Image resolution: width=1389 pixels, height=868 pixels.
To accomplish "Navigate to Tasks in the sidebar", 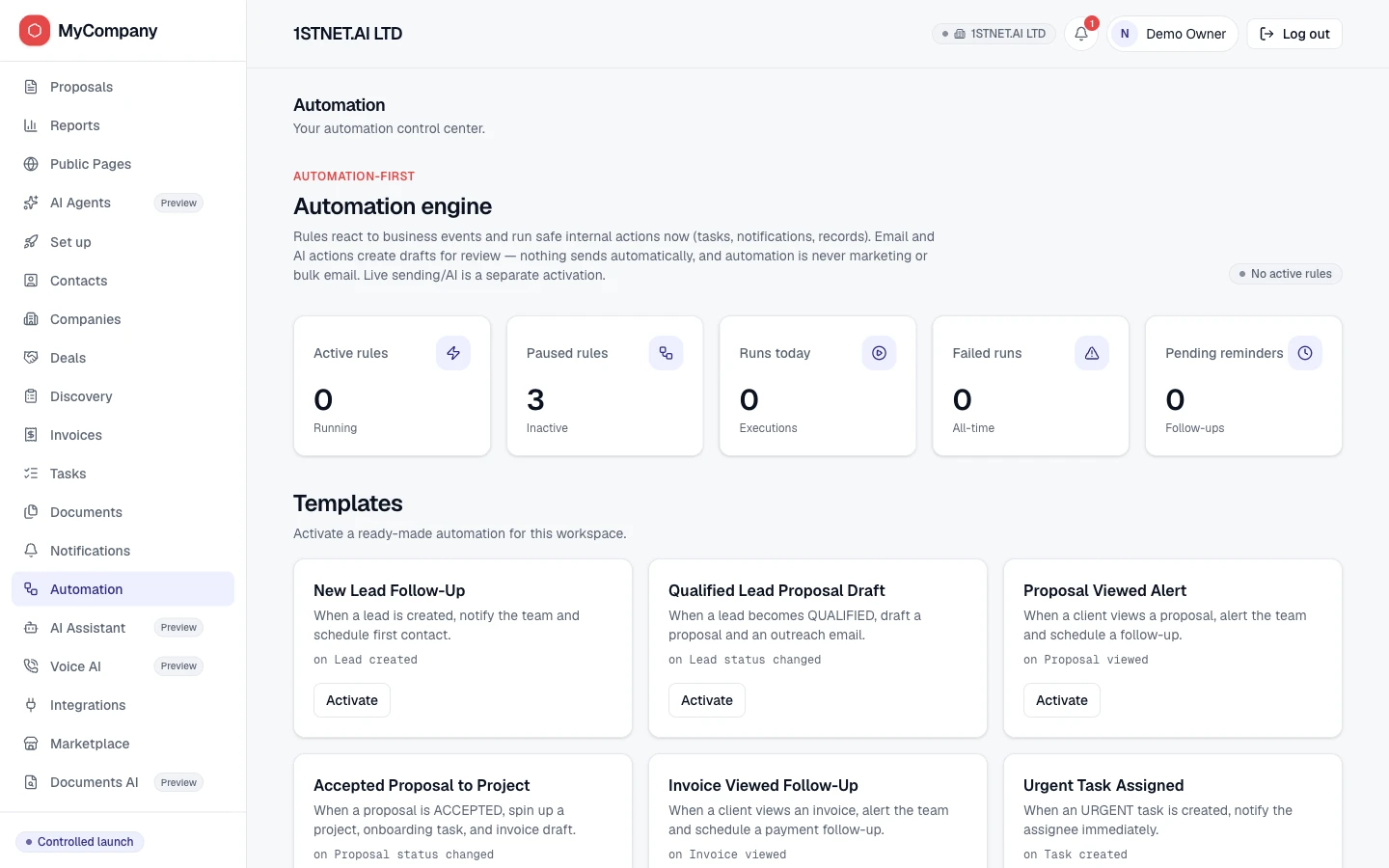I will 123,474.
